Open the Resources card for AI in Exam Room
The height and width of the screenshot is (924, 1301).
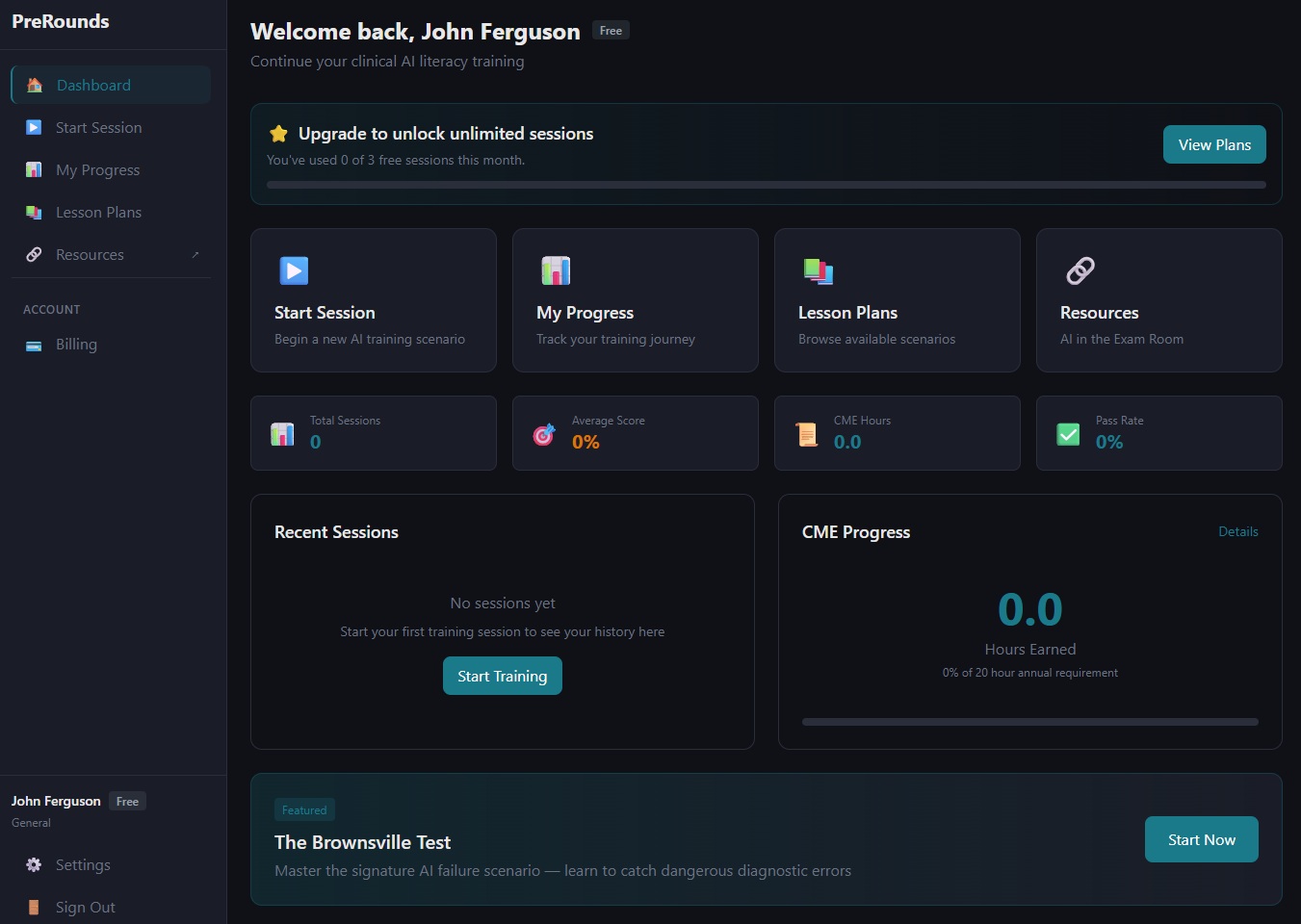point(1158,300)
